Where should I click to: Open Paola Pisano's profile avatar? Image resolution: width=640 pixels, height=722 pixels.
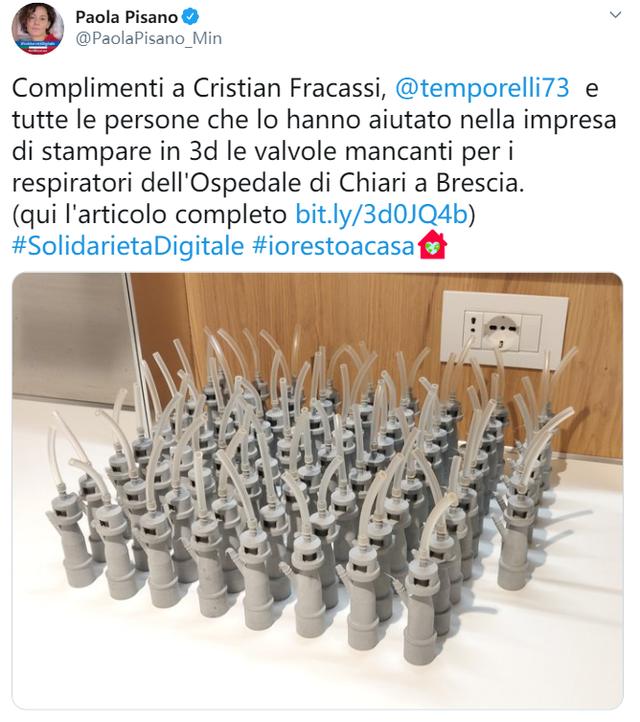pos(37,29)
